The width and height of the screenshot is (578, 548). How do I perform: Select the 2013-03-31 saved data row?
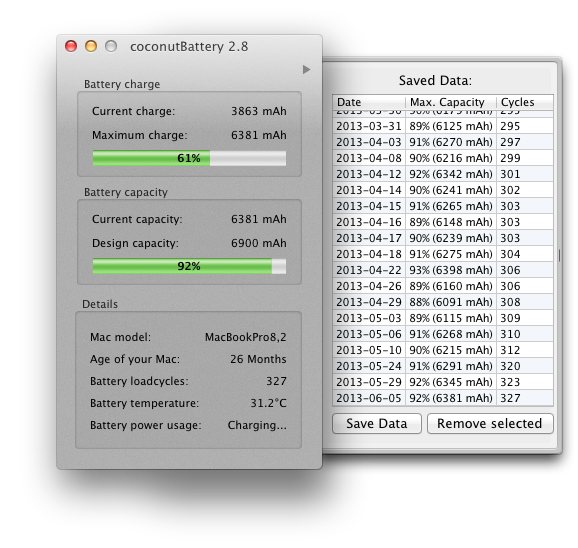tap(443, 126)
